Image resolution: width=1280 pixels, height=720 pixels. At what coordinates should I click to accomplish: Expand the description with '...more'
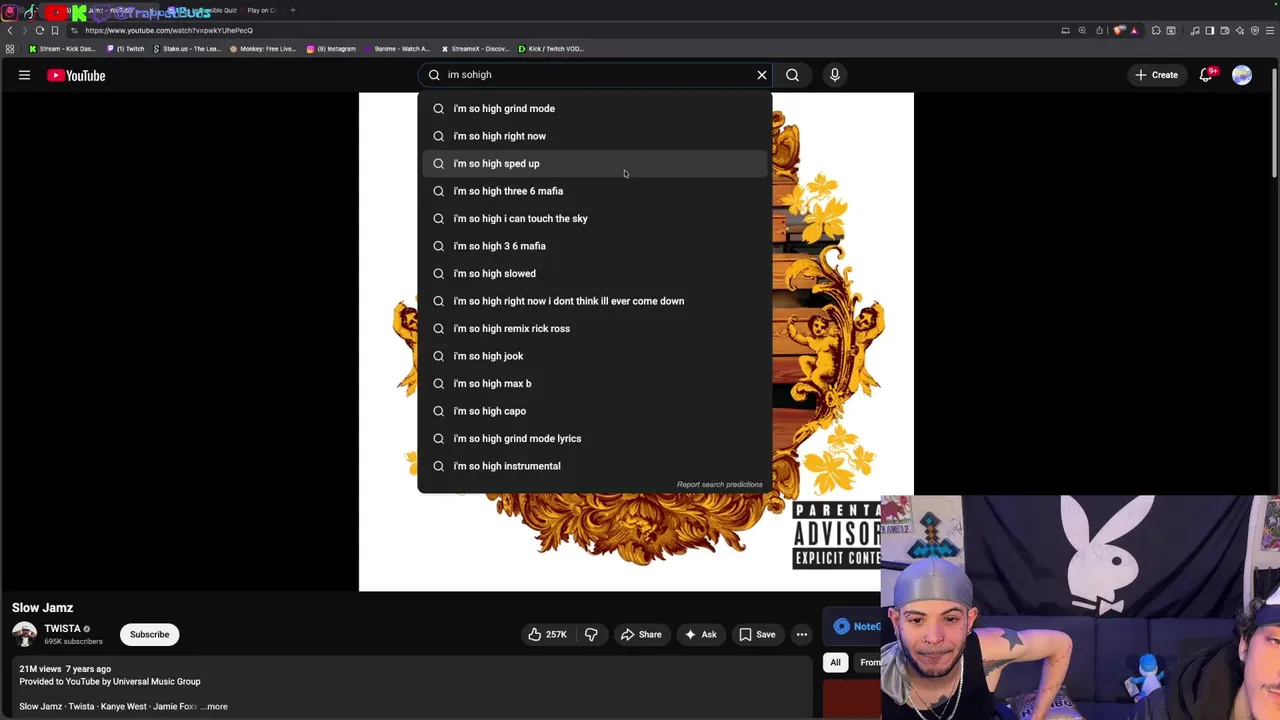(214, 706)
